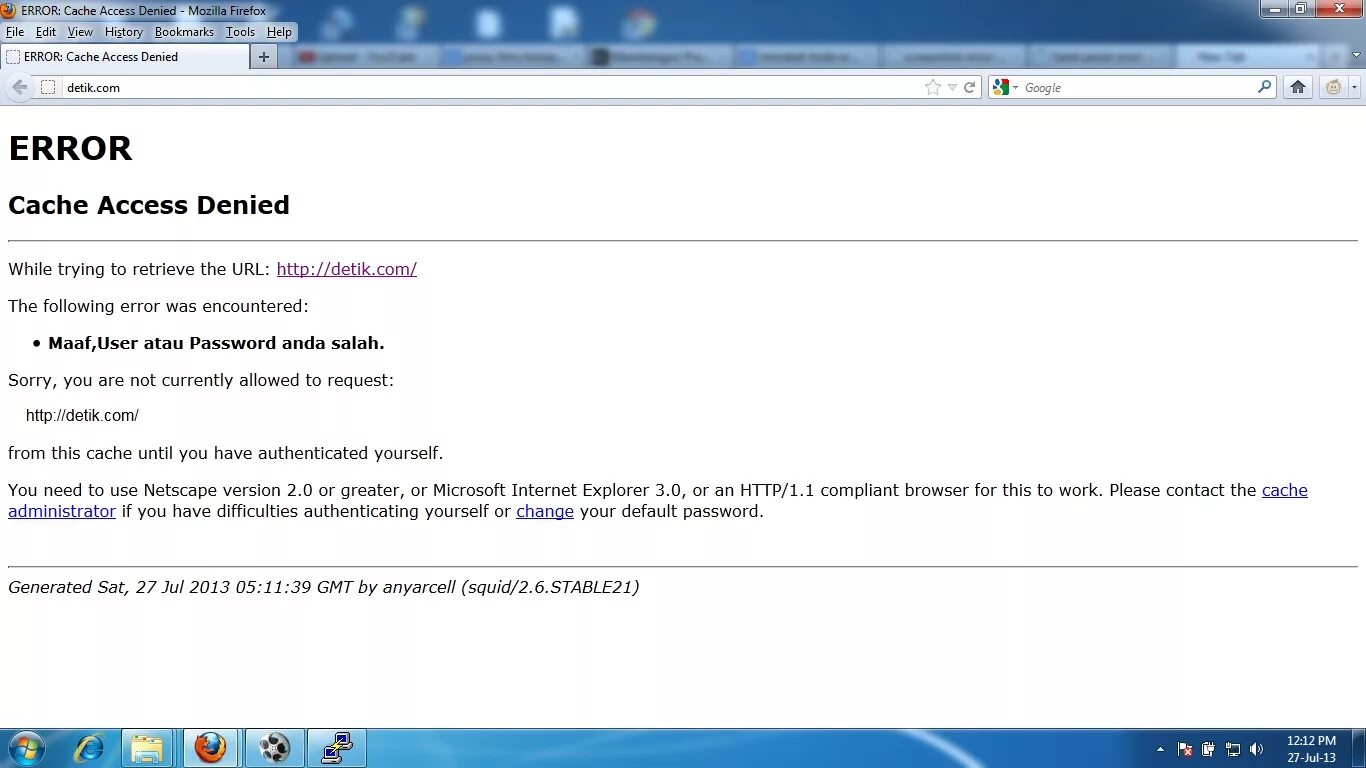Reload the current page
1366x768 pixels.
click(x=969, y=87)
